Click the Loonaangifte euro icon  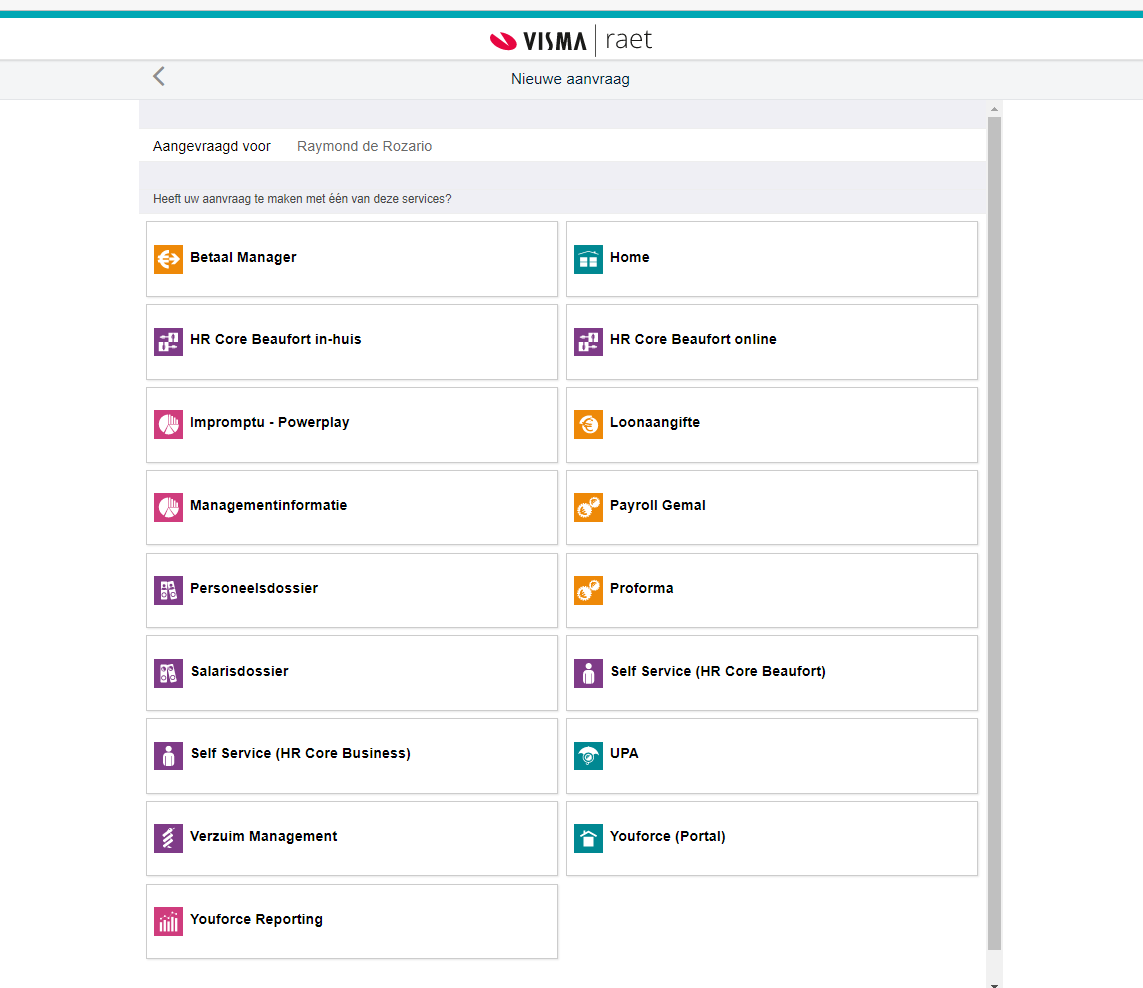pos(588,424)
